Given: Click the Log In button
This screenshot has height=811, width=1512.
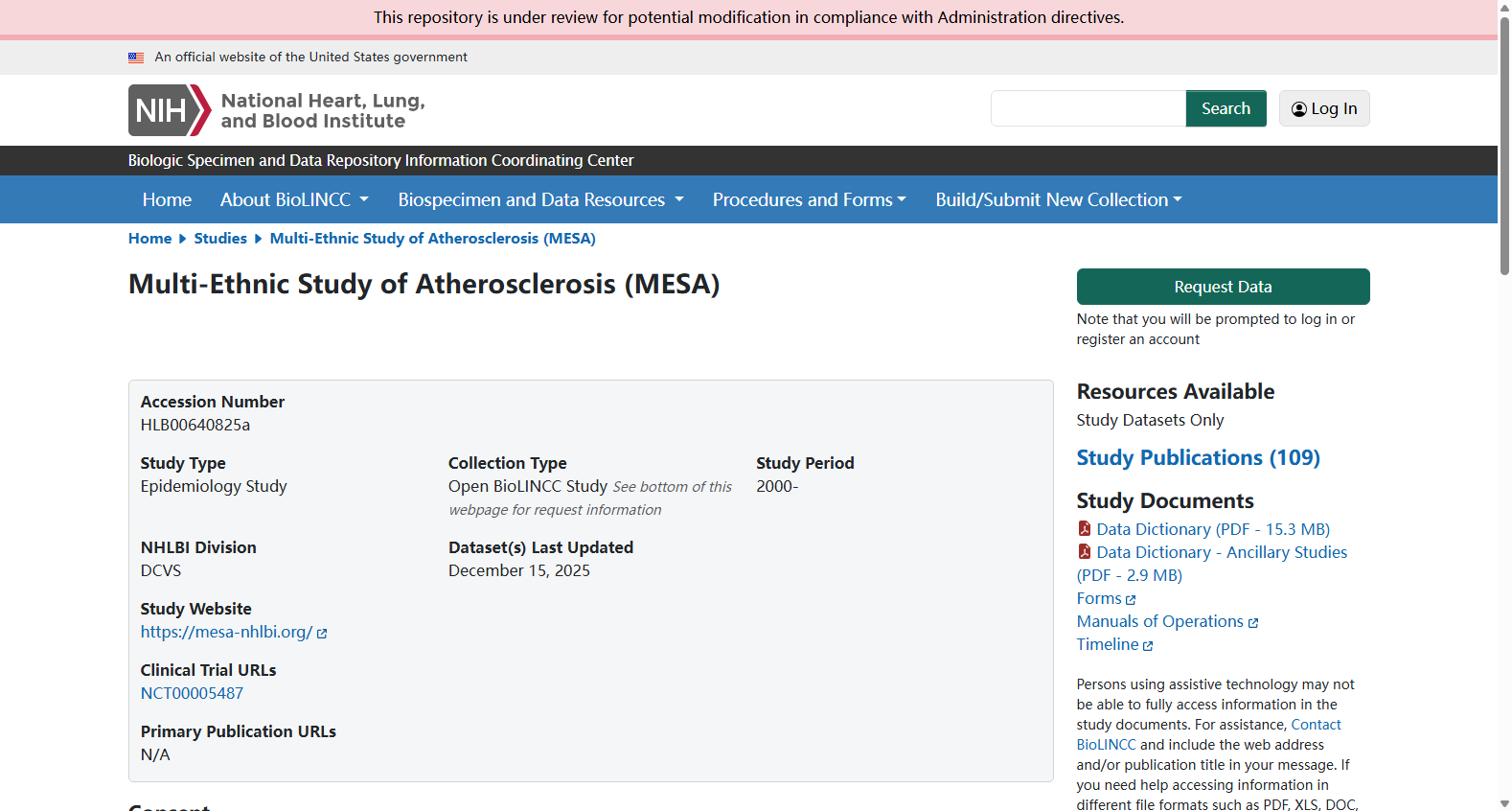Looking at the screenshot, I should [1324, 108].
